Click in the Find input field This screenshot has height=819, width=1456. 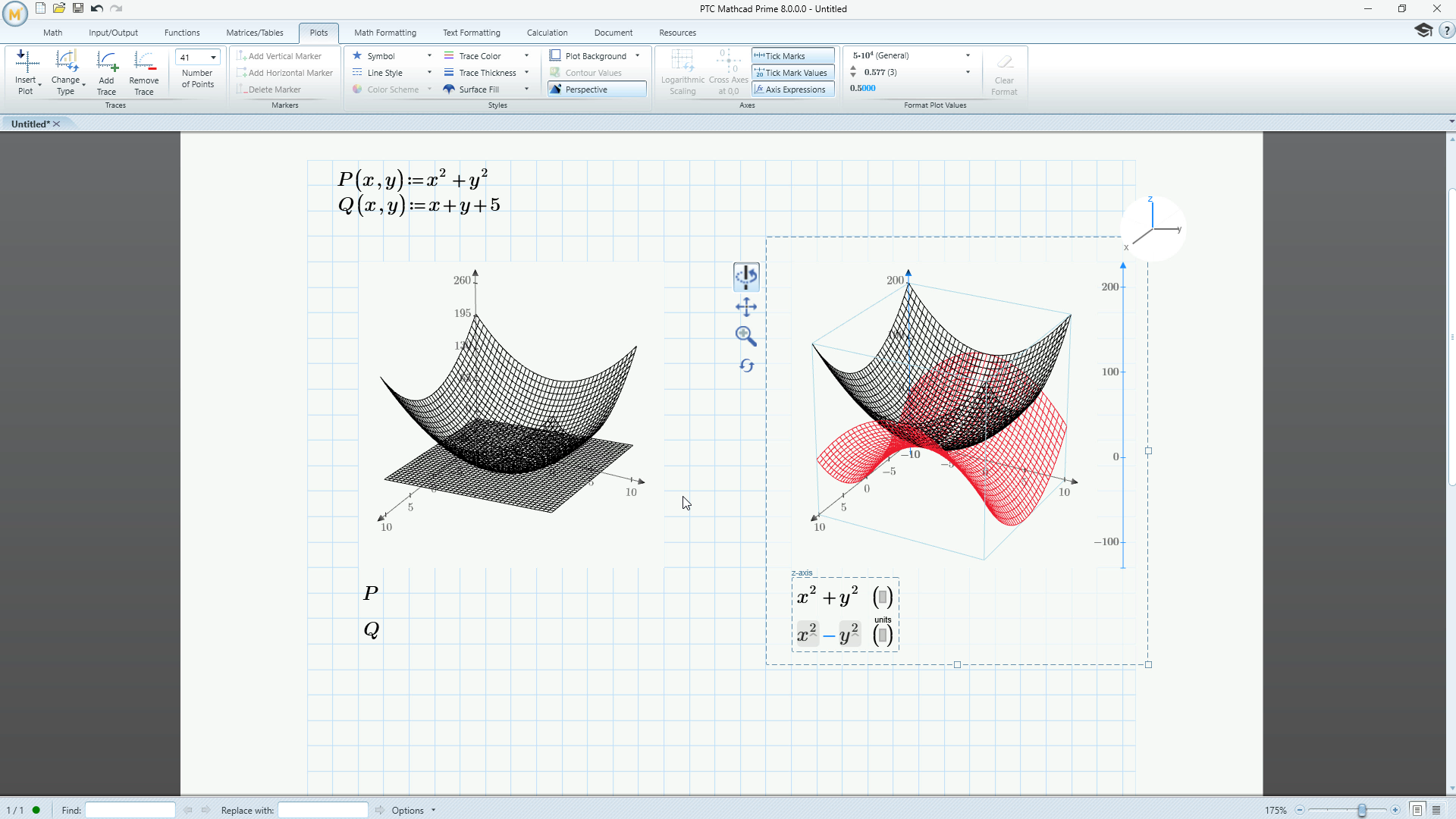(130, 810)
